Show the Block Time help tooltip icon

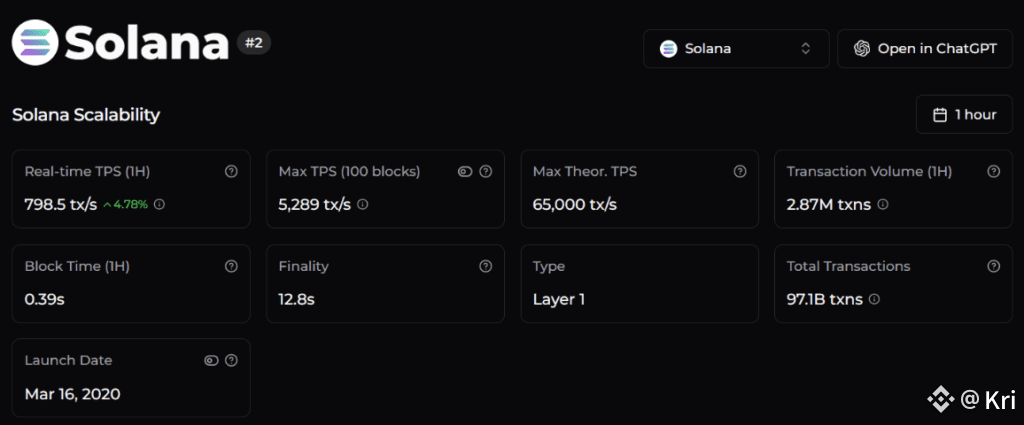pos(231,267)
